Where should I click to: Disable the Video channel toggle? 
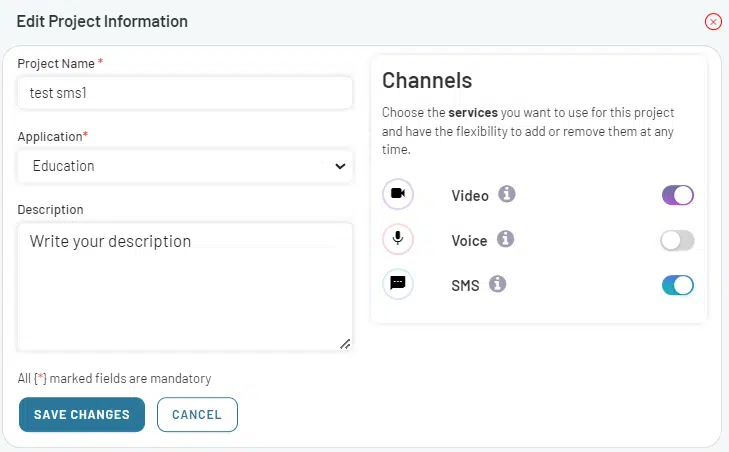pos(678,195)
